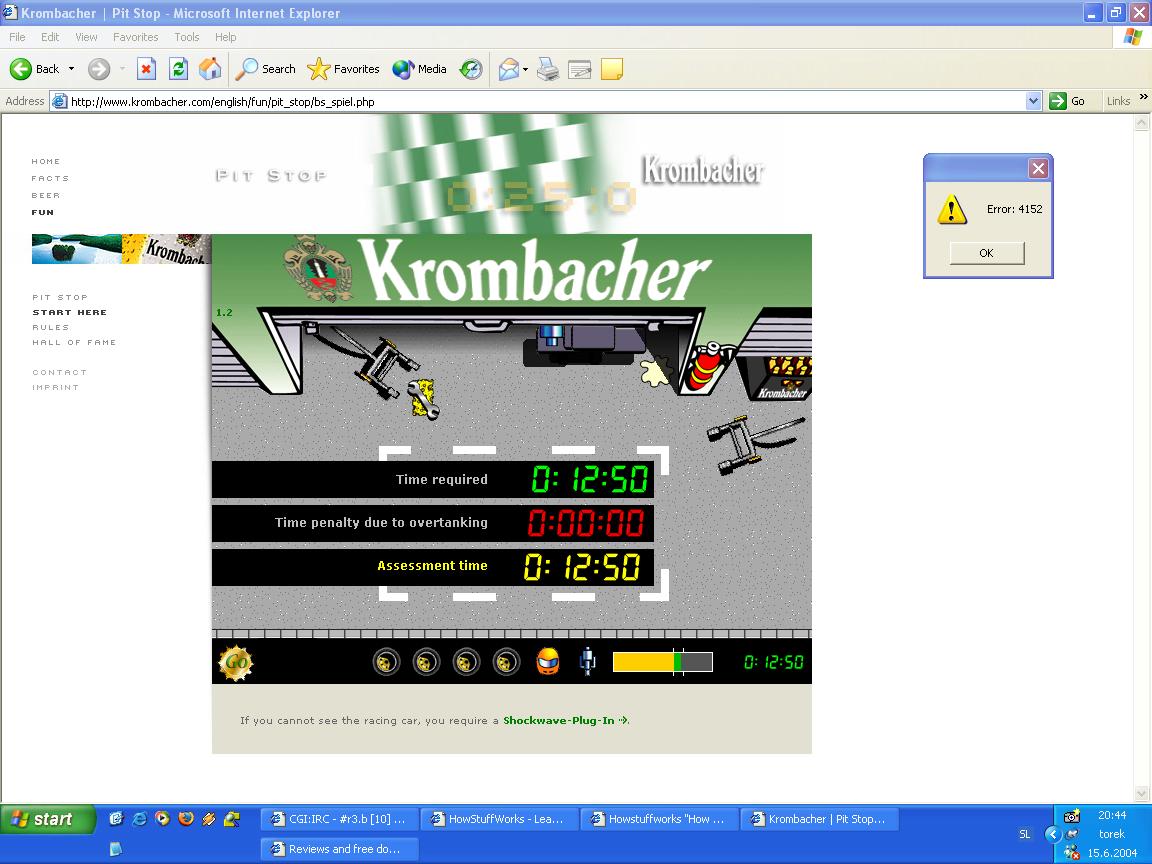Screen dimensions: 1152x864
Task: Click the address bar URL field
Action: pos(540,101)
